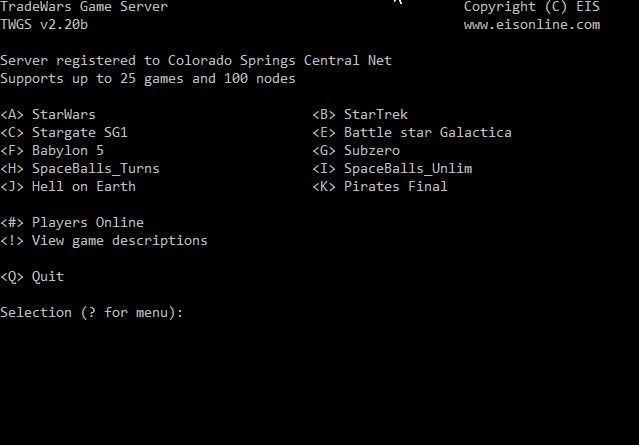Choose the Pirates Final game

pyautogui.click(x=380, y=186)
